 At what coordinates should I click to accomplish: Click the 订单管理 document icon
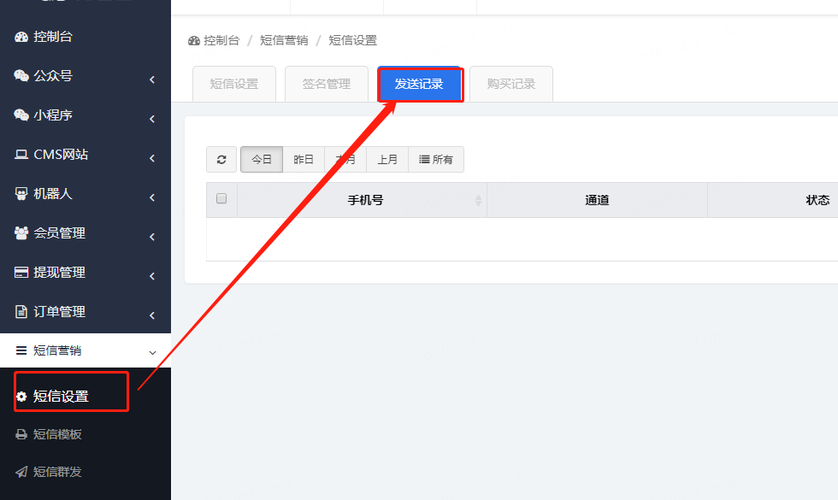(21, 311)
